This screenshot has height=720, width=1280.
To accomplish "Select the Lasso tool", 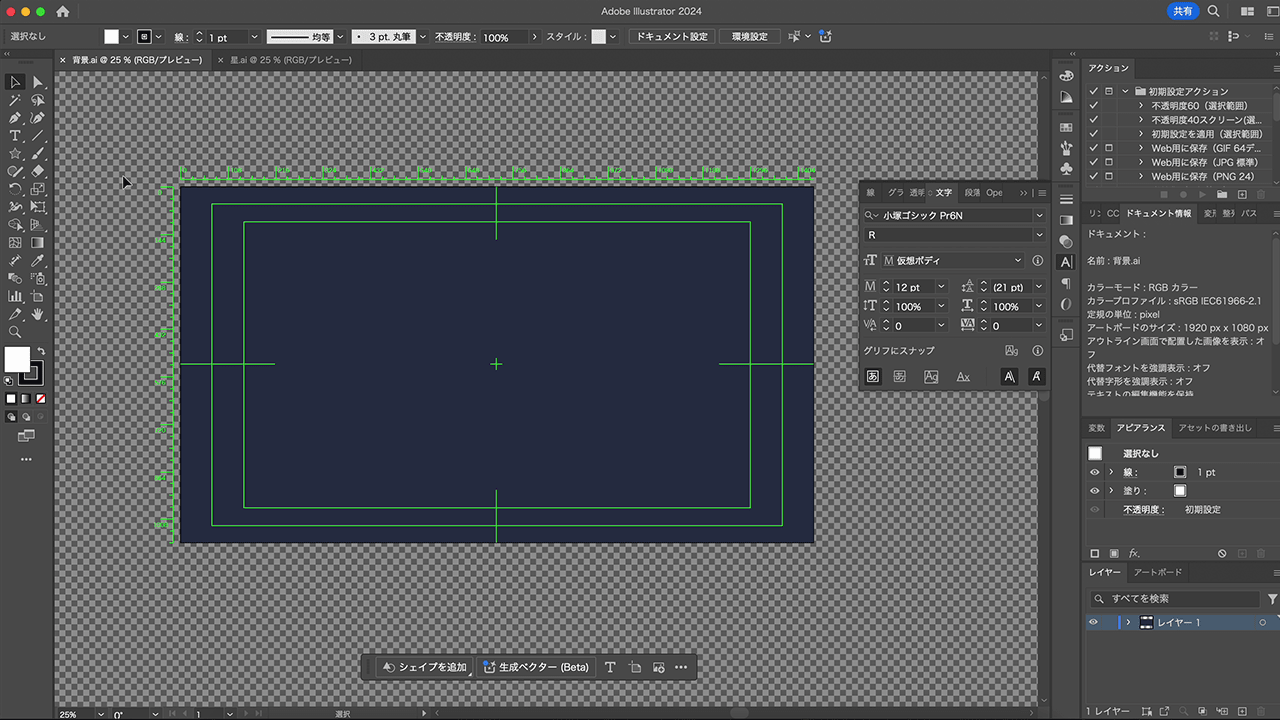I will pos(38,100).
